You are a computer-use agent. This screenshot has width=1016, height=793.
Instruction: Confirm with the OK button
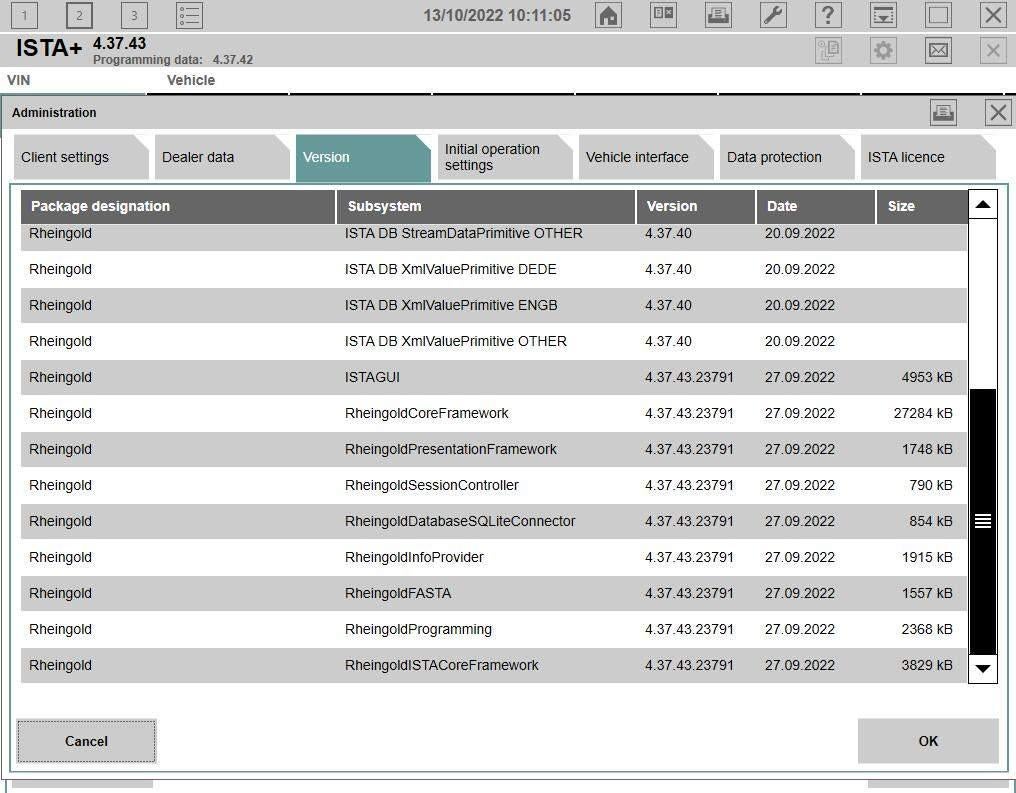pyautogui.click(x=927, y=741)
